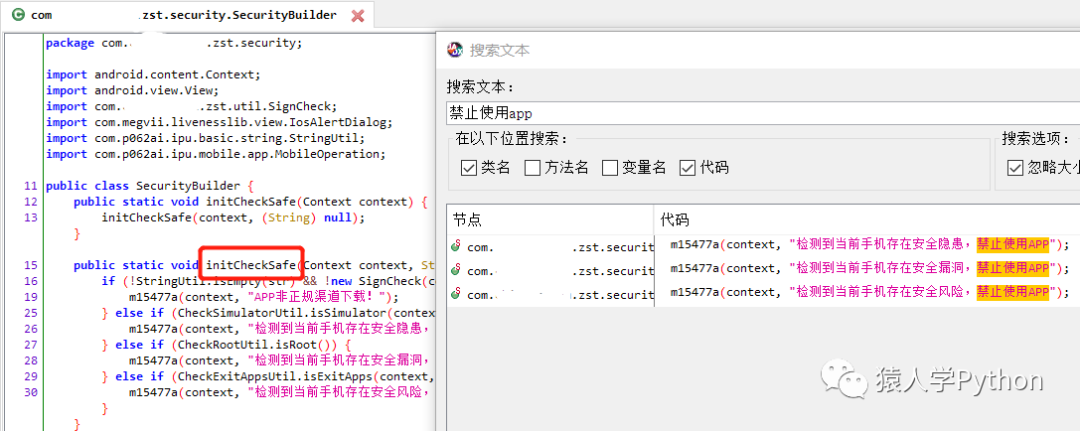Click the search text input field
The height and width of the screenshot is (431, 1080).
pyautogui.click(x=763, y=113)
